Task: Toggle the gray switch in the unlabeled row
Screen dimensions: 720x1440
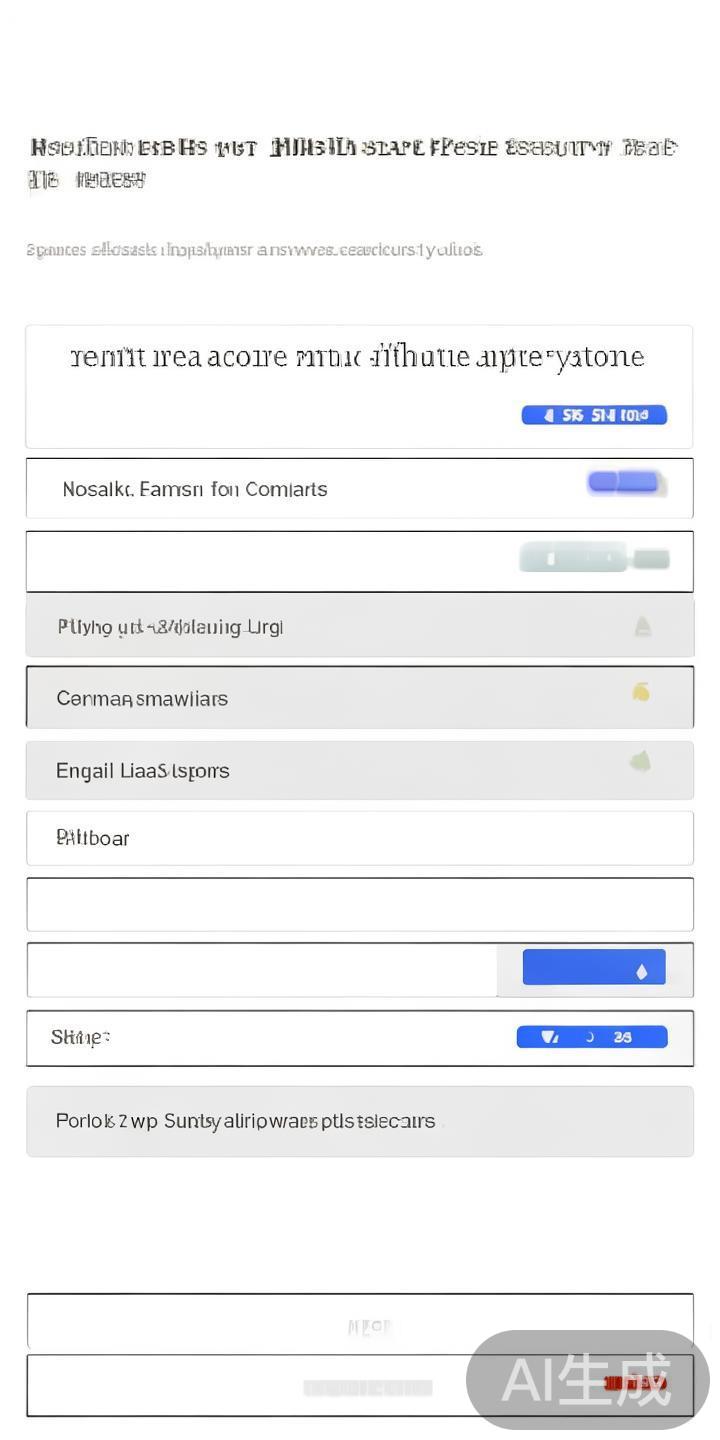Action: 594,558
